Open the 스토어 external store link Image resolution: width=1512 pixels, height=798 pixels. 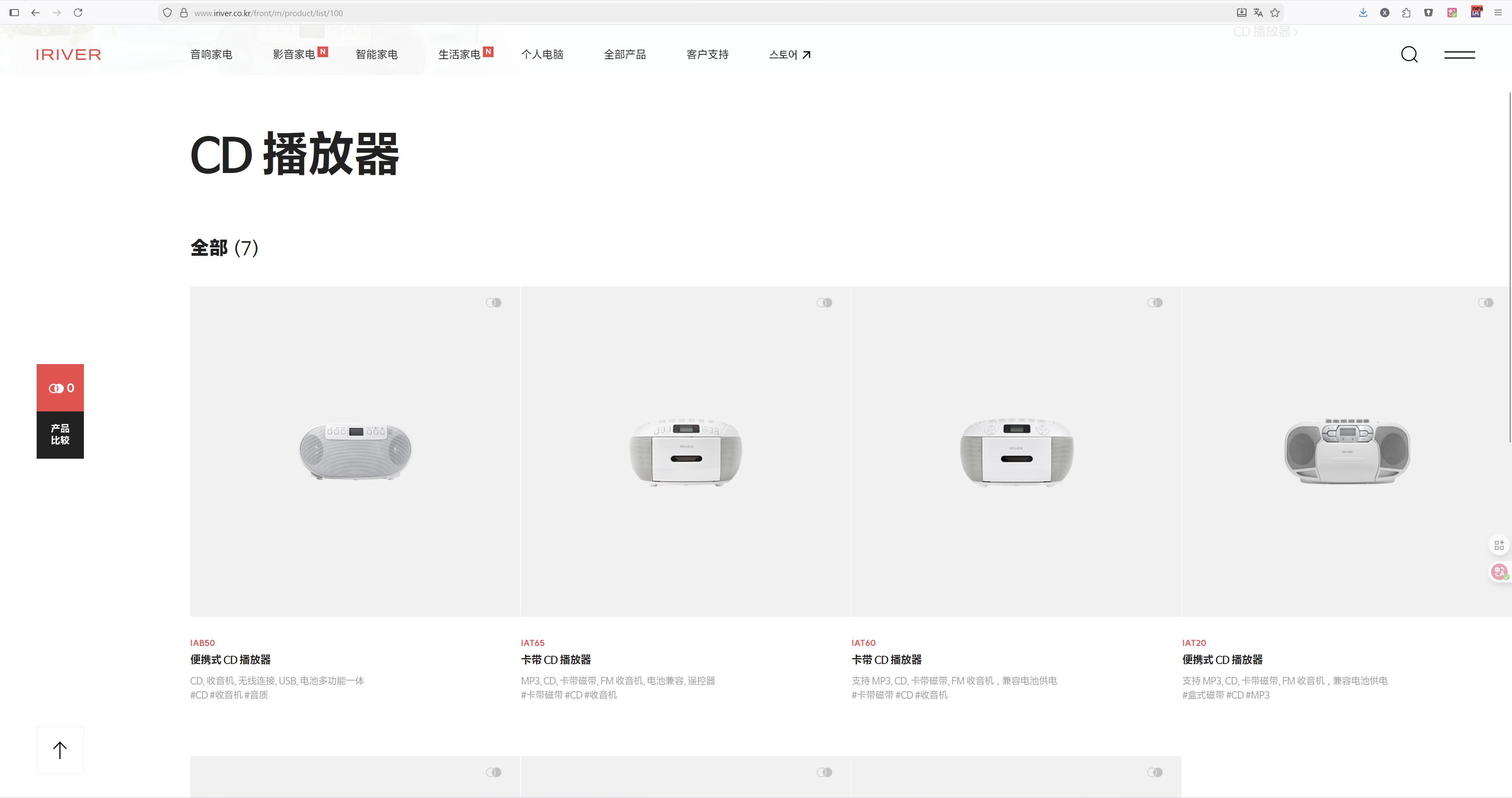(789, 55)
